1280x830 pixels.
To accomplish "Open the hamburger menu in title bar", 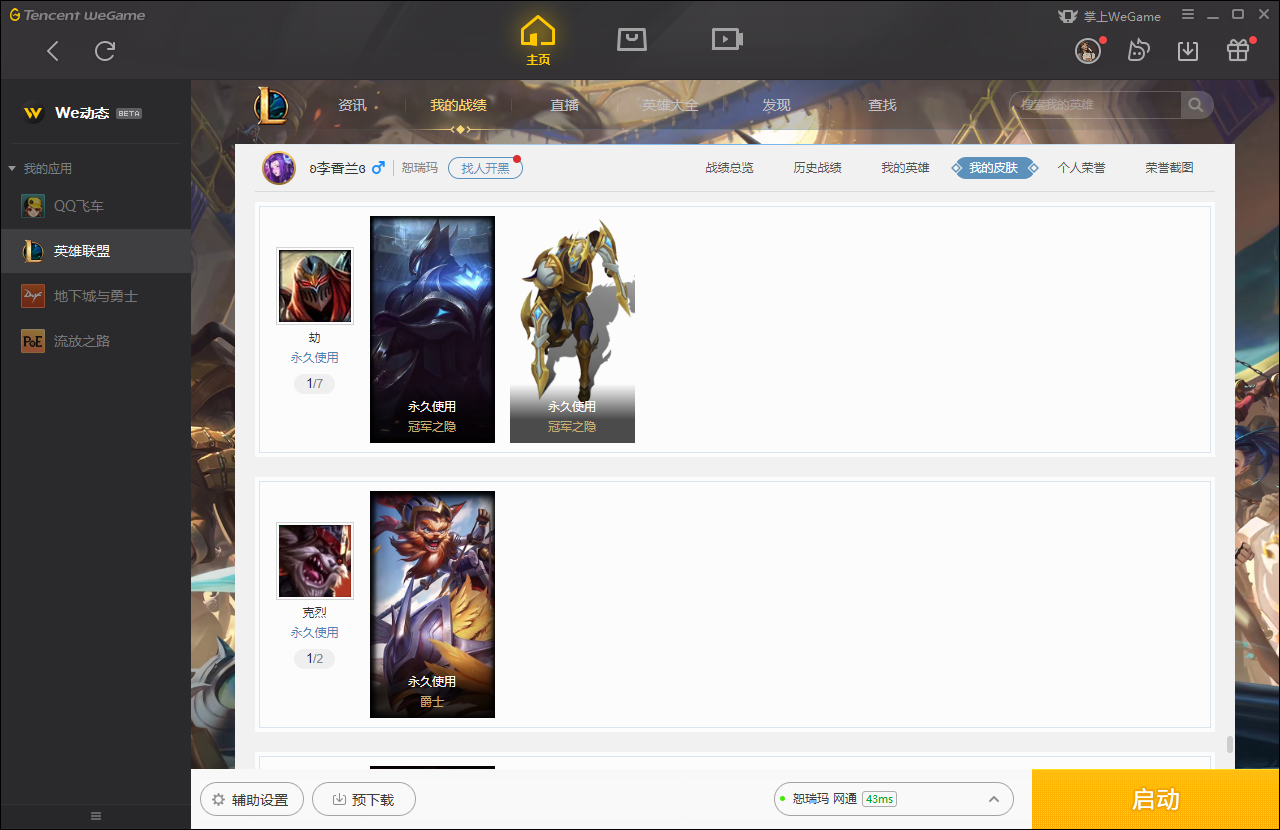I will point(1188,15).
